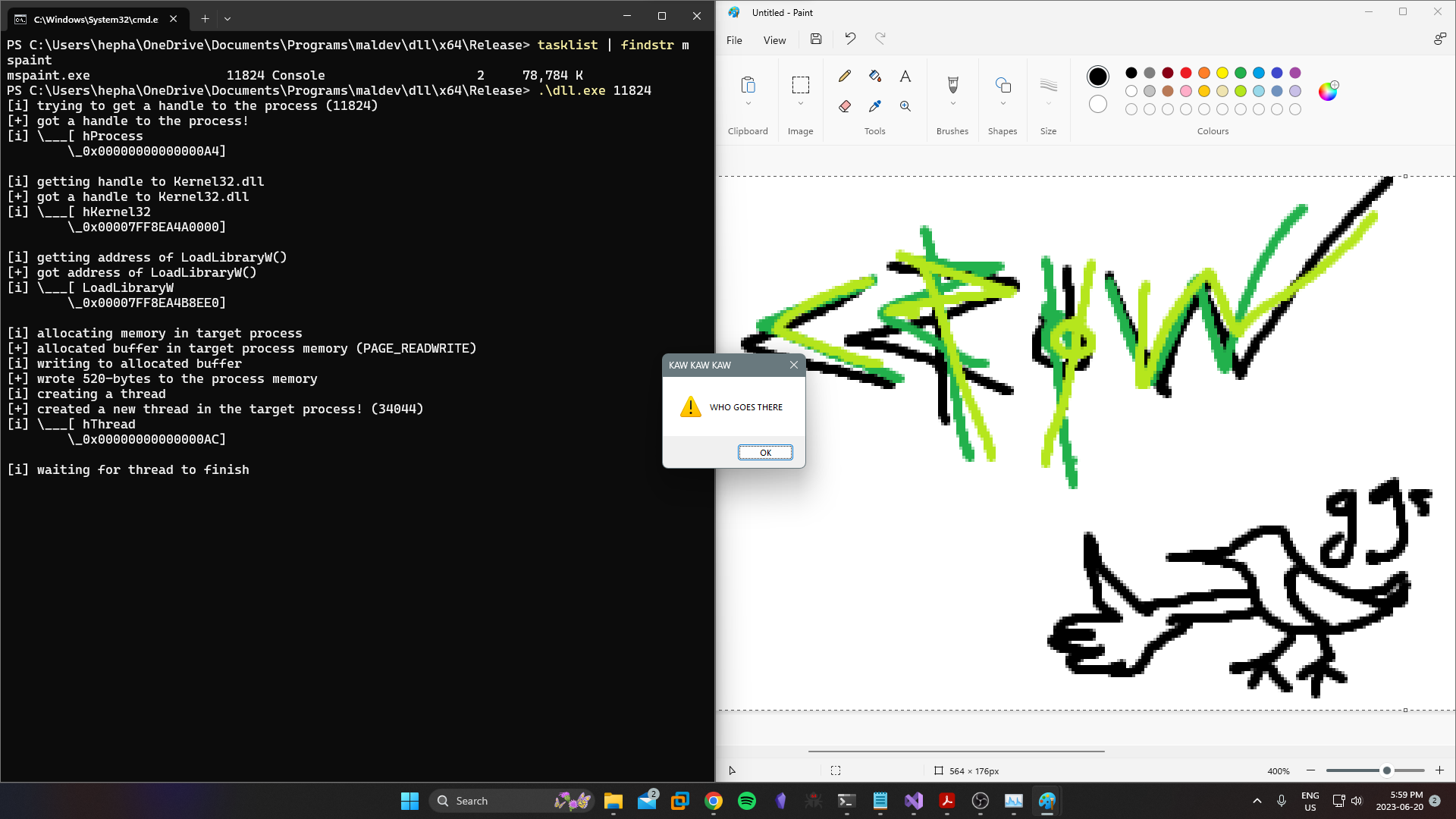Open the View menu in Paint

pyautogui.click(x=774, y=40)
